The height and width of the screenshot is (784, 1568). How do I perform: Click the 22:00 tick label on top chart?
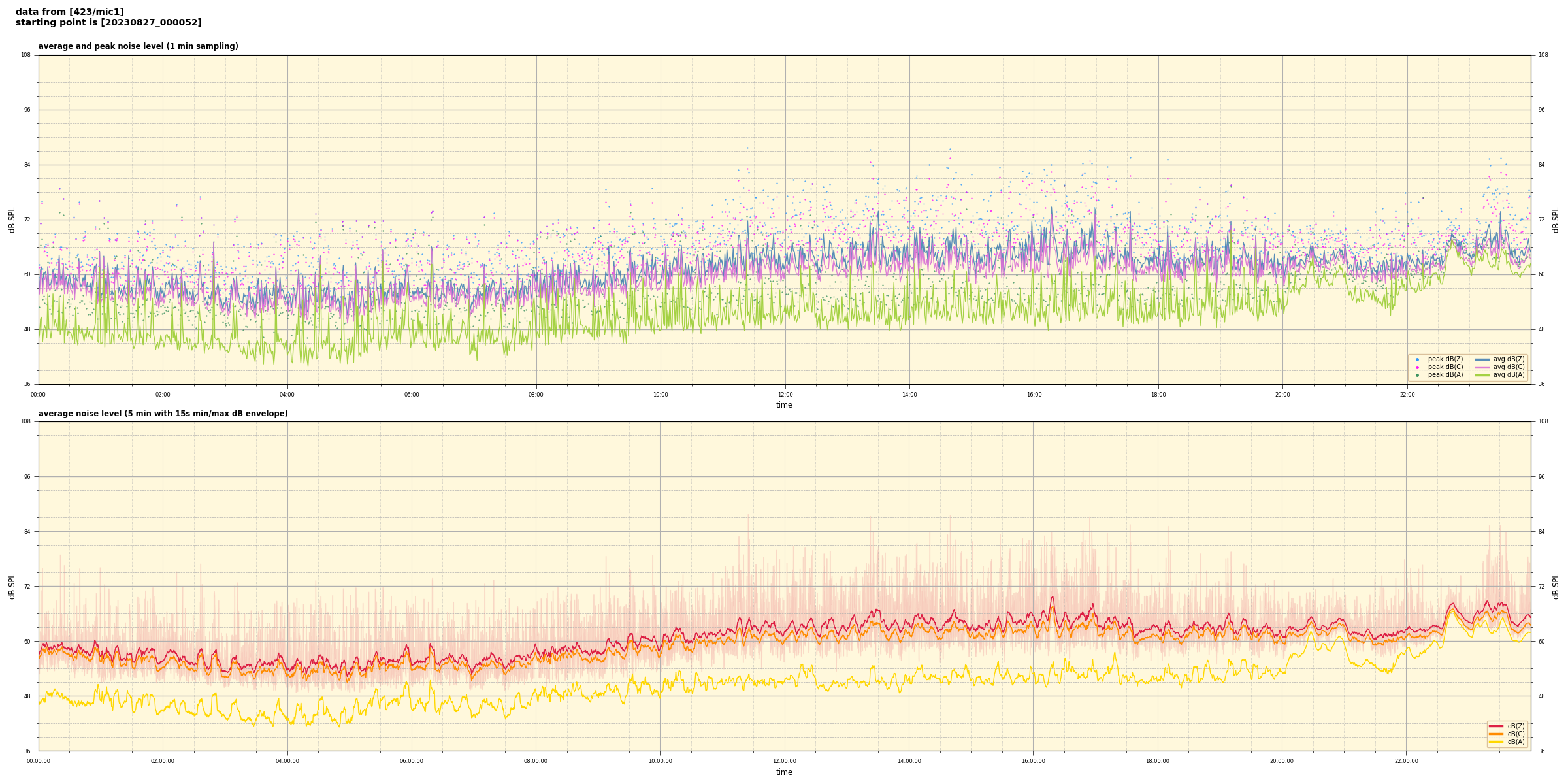pyautogui.click(x=1407, y=395)
